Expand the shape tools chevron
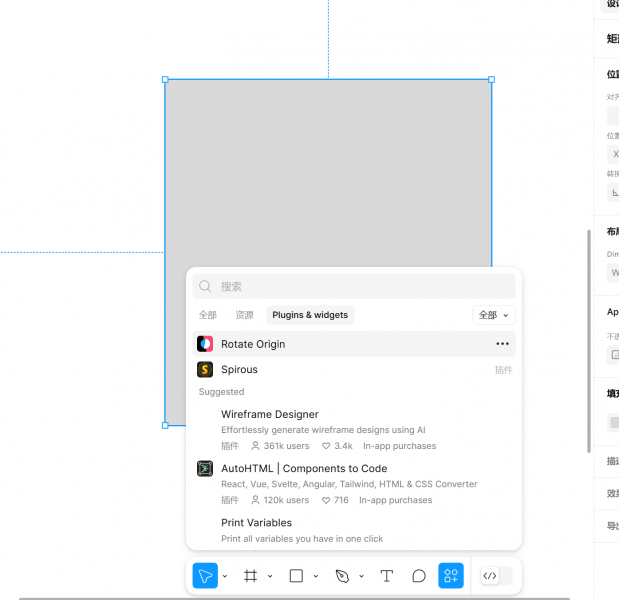This screenshot has width=619, height=600. [x=316, y=576]
